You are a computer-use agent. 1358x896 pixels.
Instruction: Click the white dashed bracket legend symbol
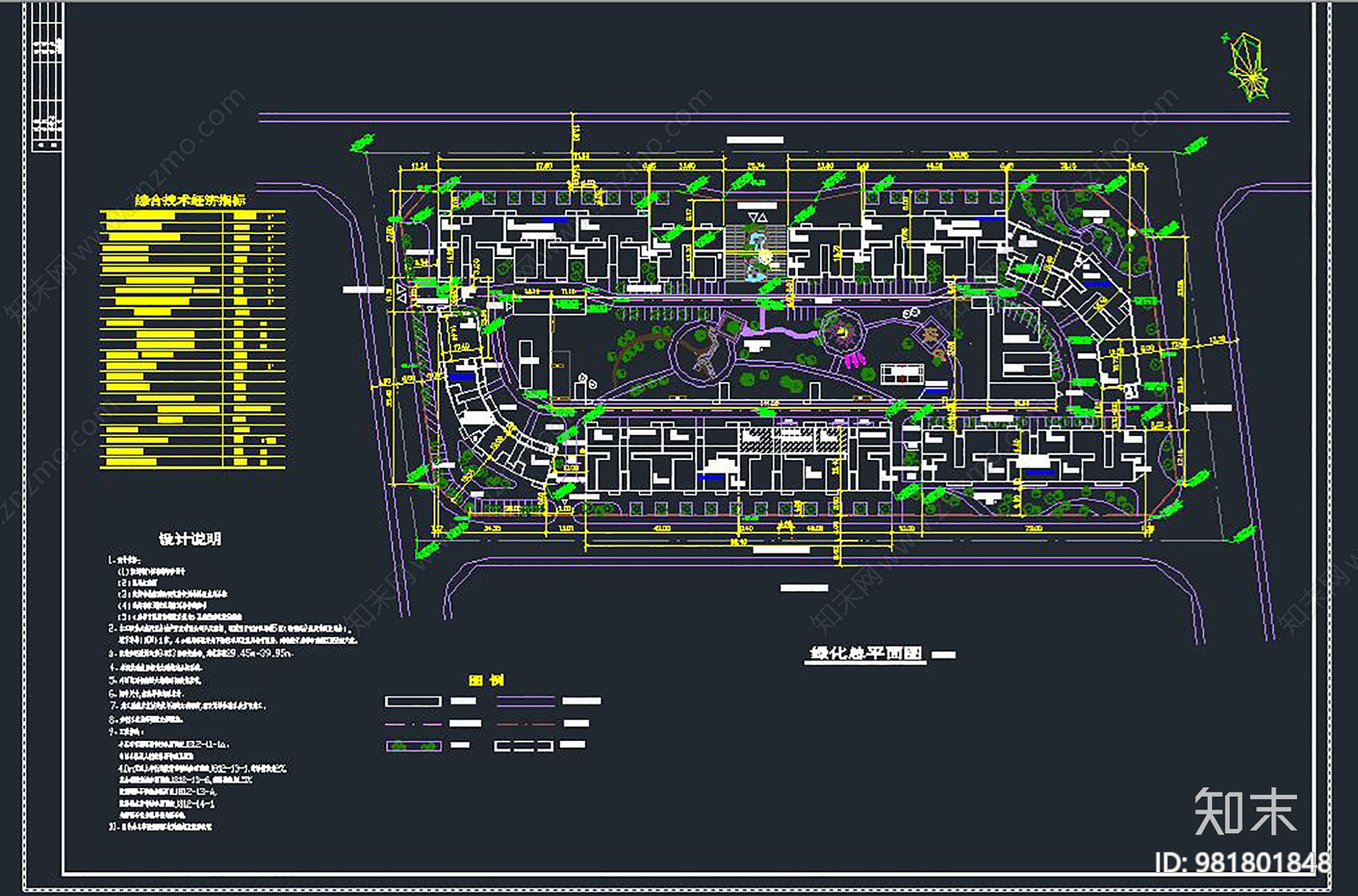click(524, 746)
